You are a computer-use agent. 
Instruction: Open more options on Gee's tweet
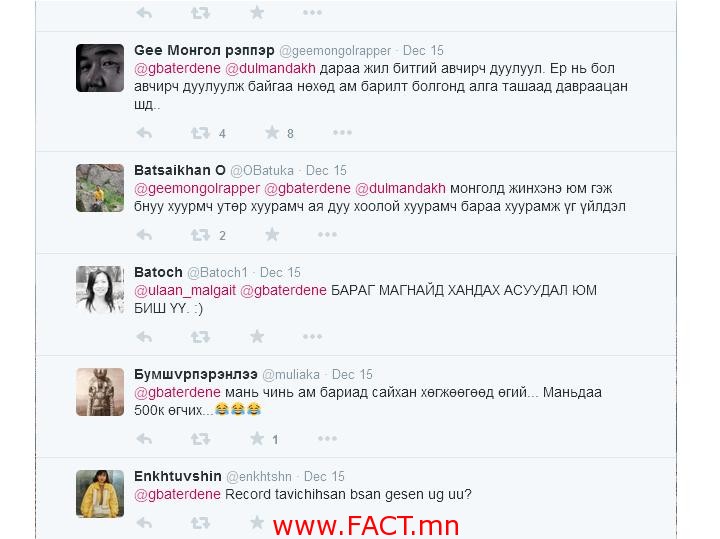pyautogui.click(x=342, y=133)
